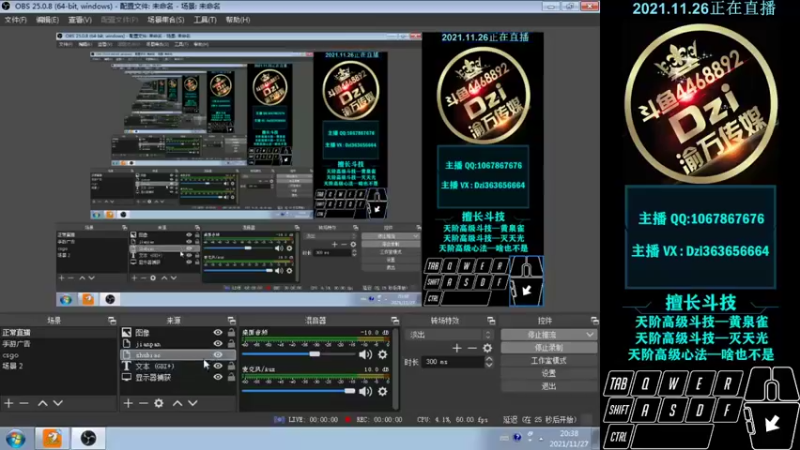800x450 pixels.
Task: Remove selected source with the minus icon
Action: [143, 403]
